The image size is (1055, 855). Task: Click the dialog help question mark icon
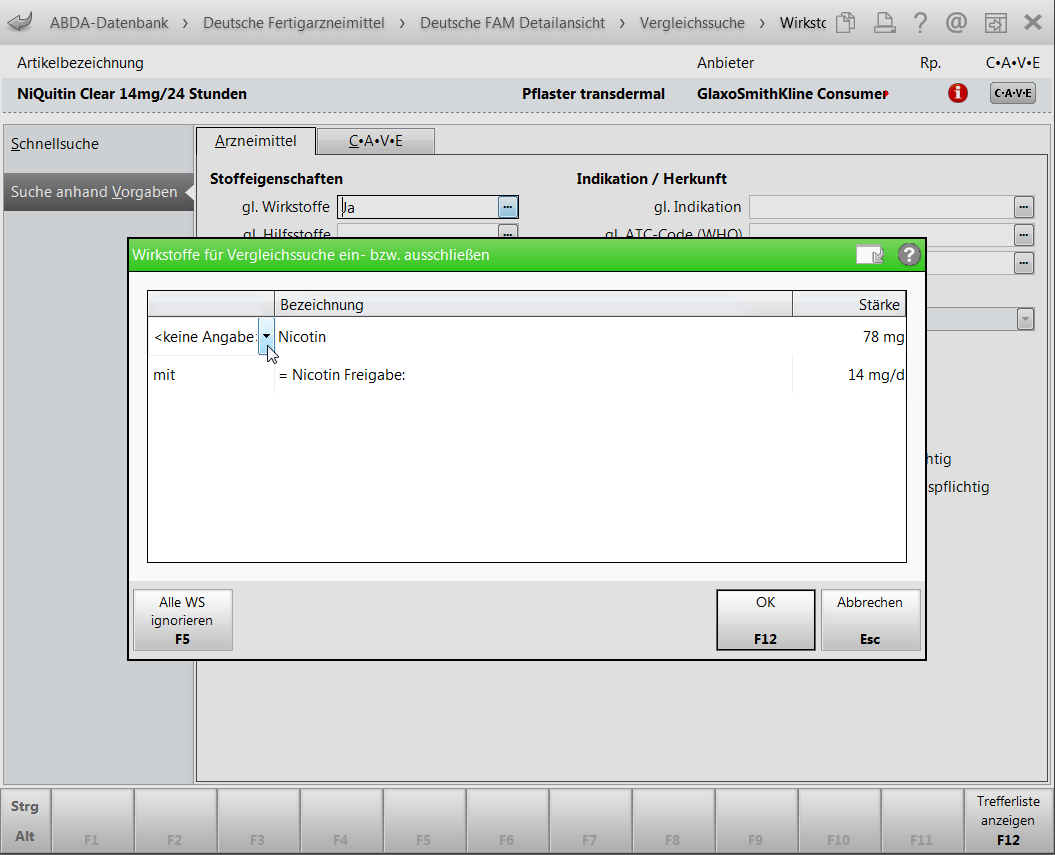908,255
